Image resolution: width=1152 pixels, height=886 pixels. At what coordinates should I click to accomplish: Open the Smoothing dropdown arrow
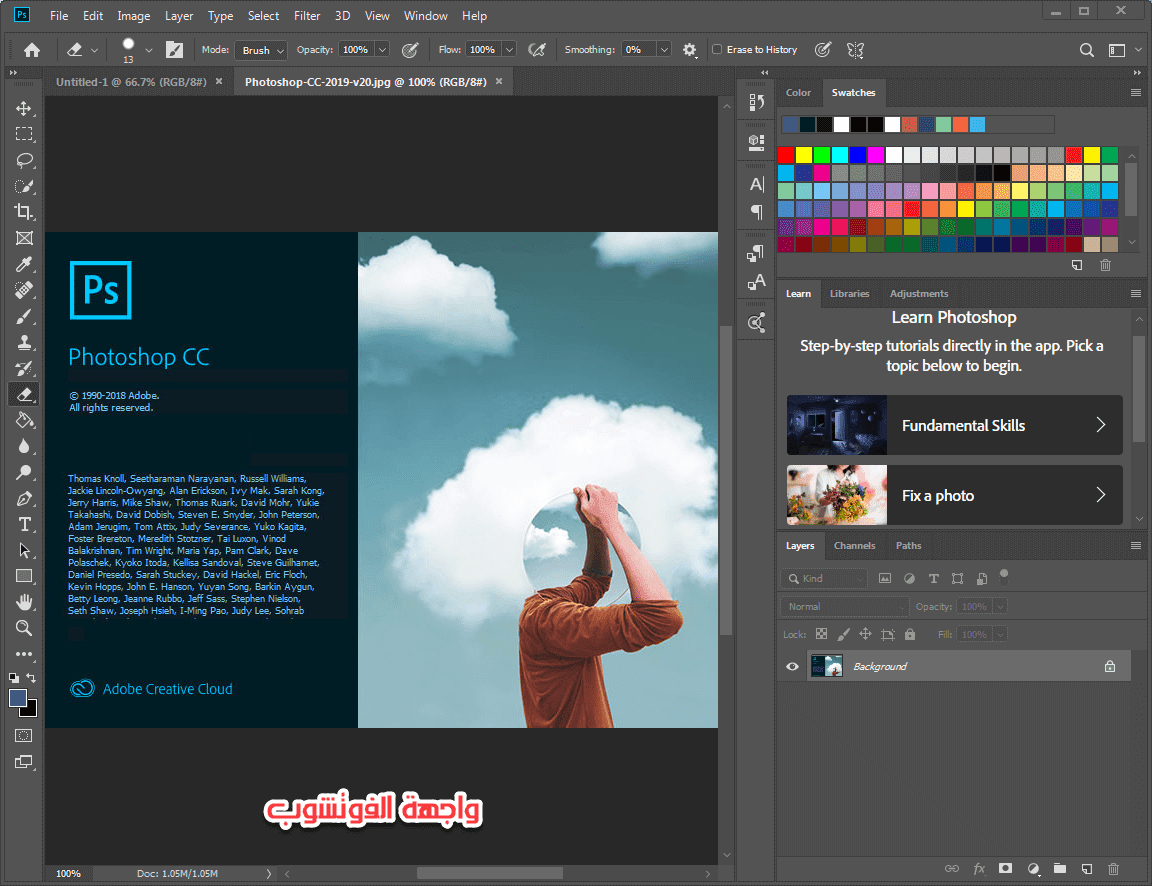point(663,49)
